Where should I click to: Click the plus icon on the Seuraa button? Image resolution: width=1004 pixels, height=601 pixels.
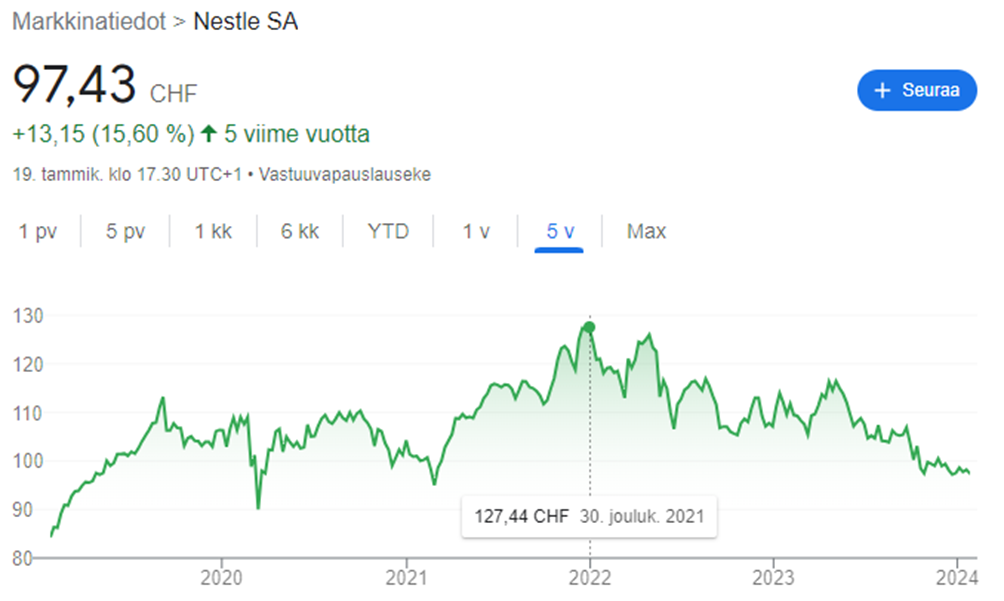[882, 91]
